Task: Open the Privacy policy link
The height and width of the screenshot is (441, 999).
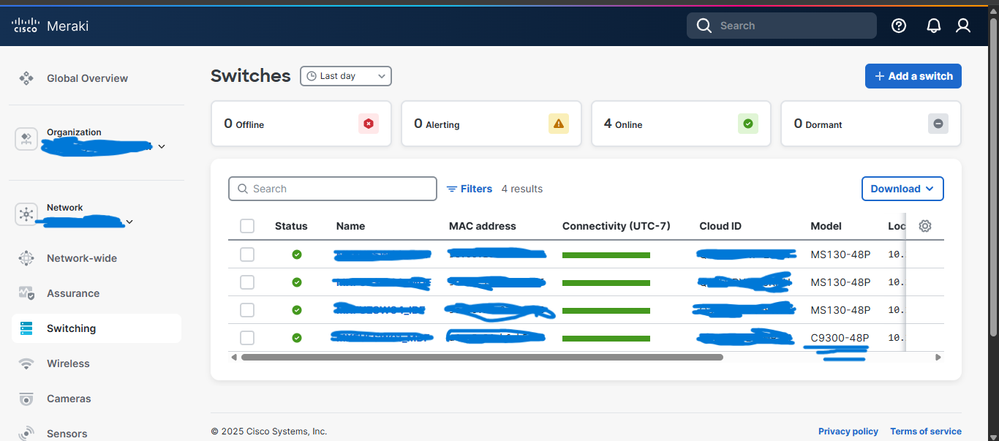Action: point(847,431)
